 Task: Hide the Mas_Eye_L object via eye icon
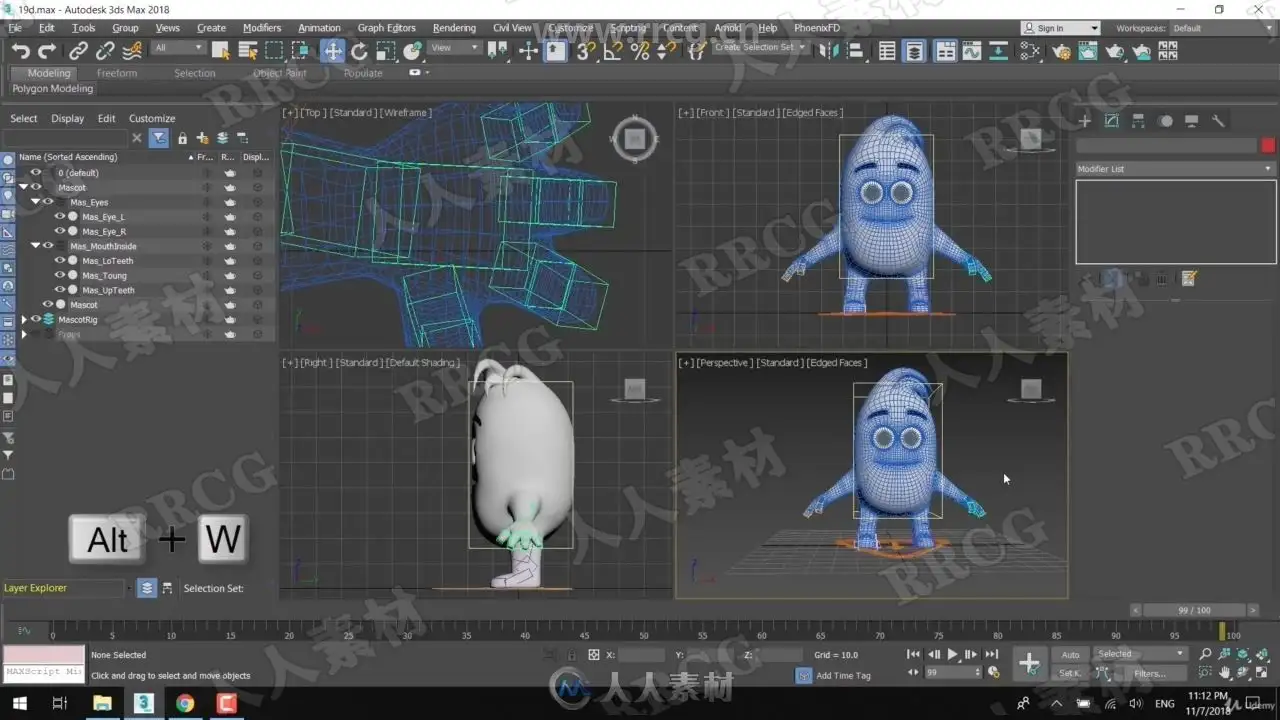[60, 217]
